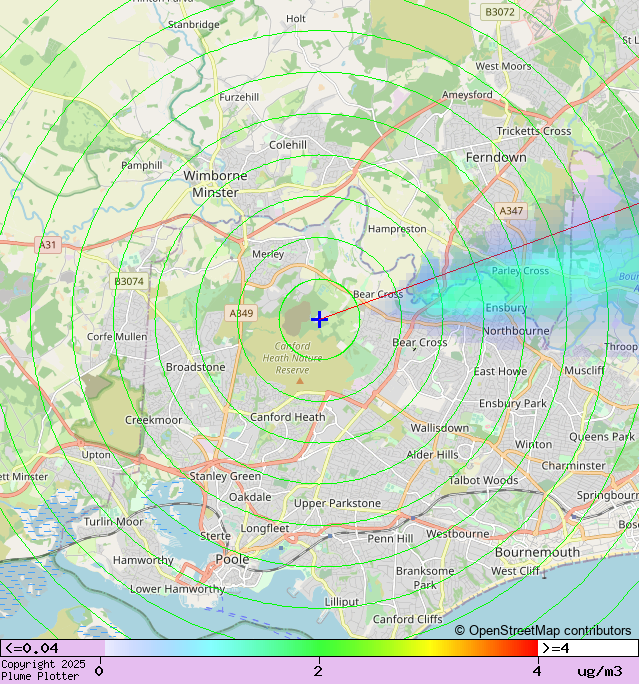
Task: Click the 'Creekmoor' label
Action: (x=154, y=420)
